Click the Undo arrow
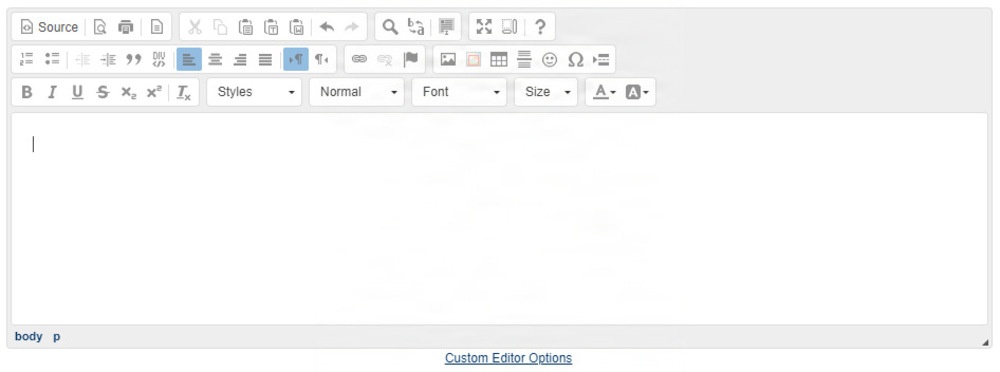1000x372 pixels. 327,27
